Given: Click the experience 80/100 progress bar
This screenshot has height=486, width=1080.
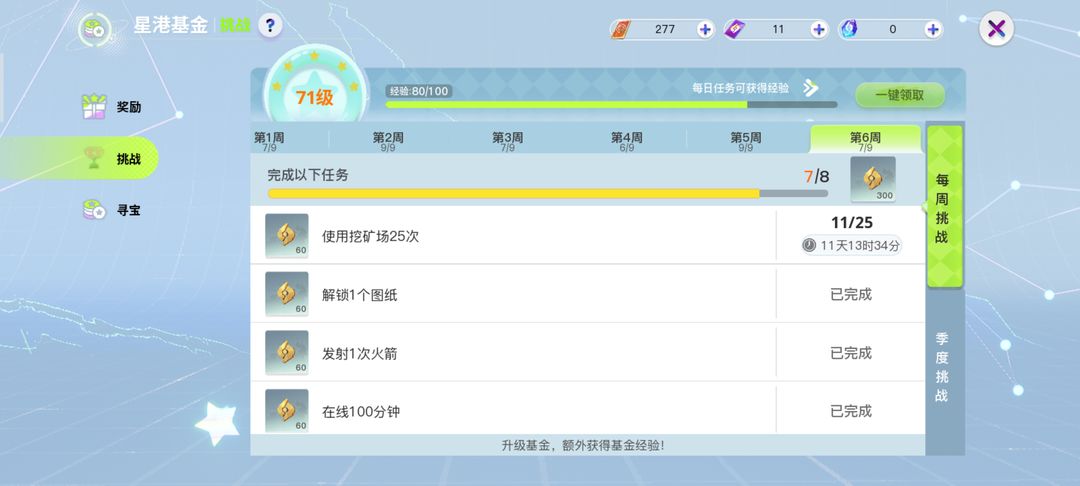Looking at the screenshot, I should coord(611,105).
